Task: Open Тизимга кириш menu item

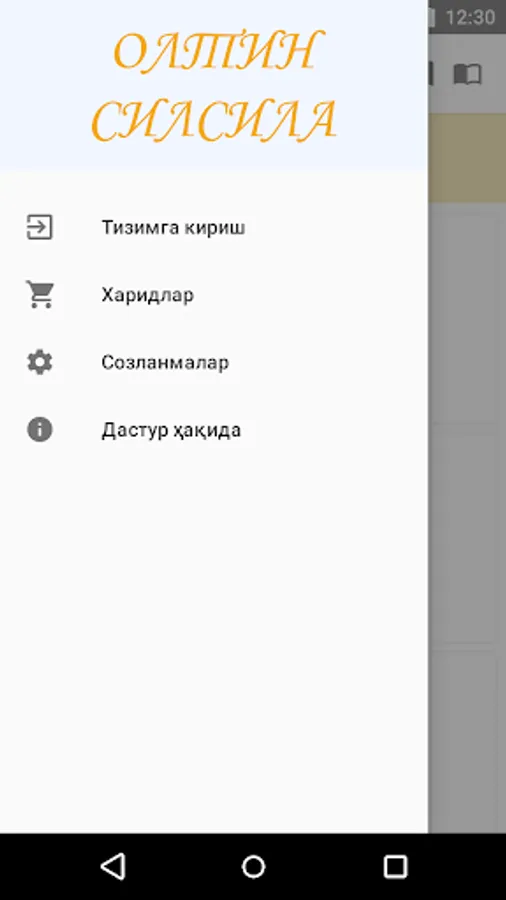Action: click(x=214, y=227)
